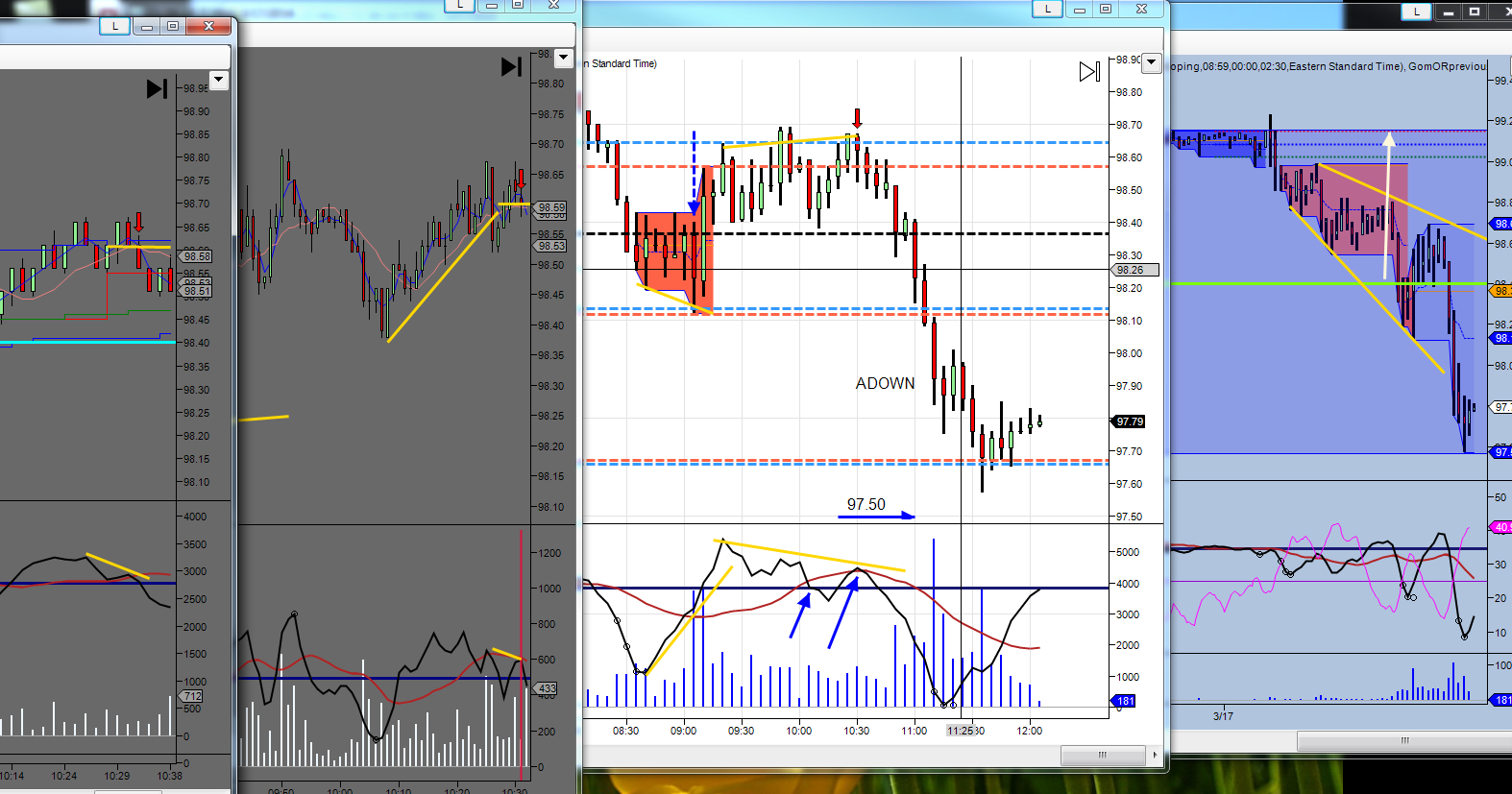Open price axis dropdown in gray second chart
The height and width of the screenshot is (794, 1512).
point(564,58)
